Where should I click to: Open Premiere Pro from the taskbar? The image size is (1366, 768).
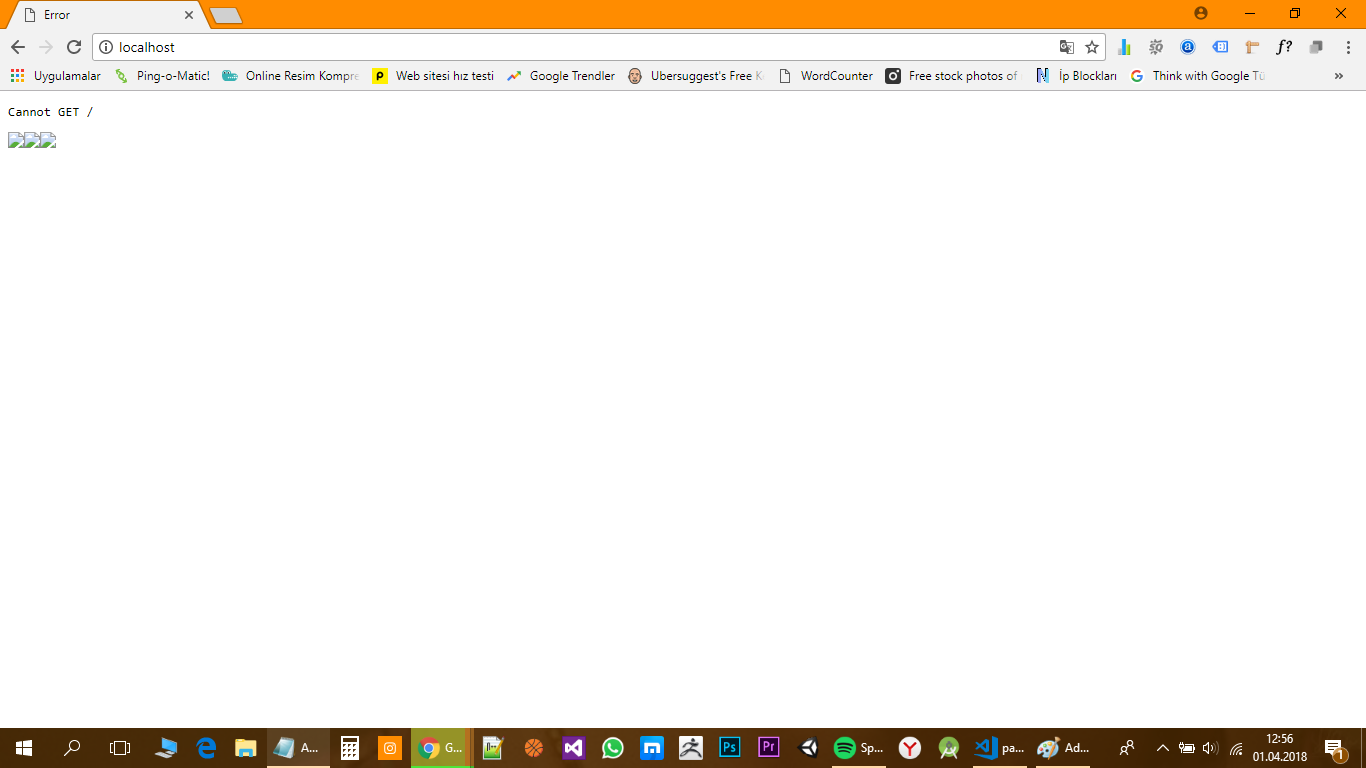coord(768,747)
